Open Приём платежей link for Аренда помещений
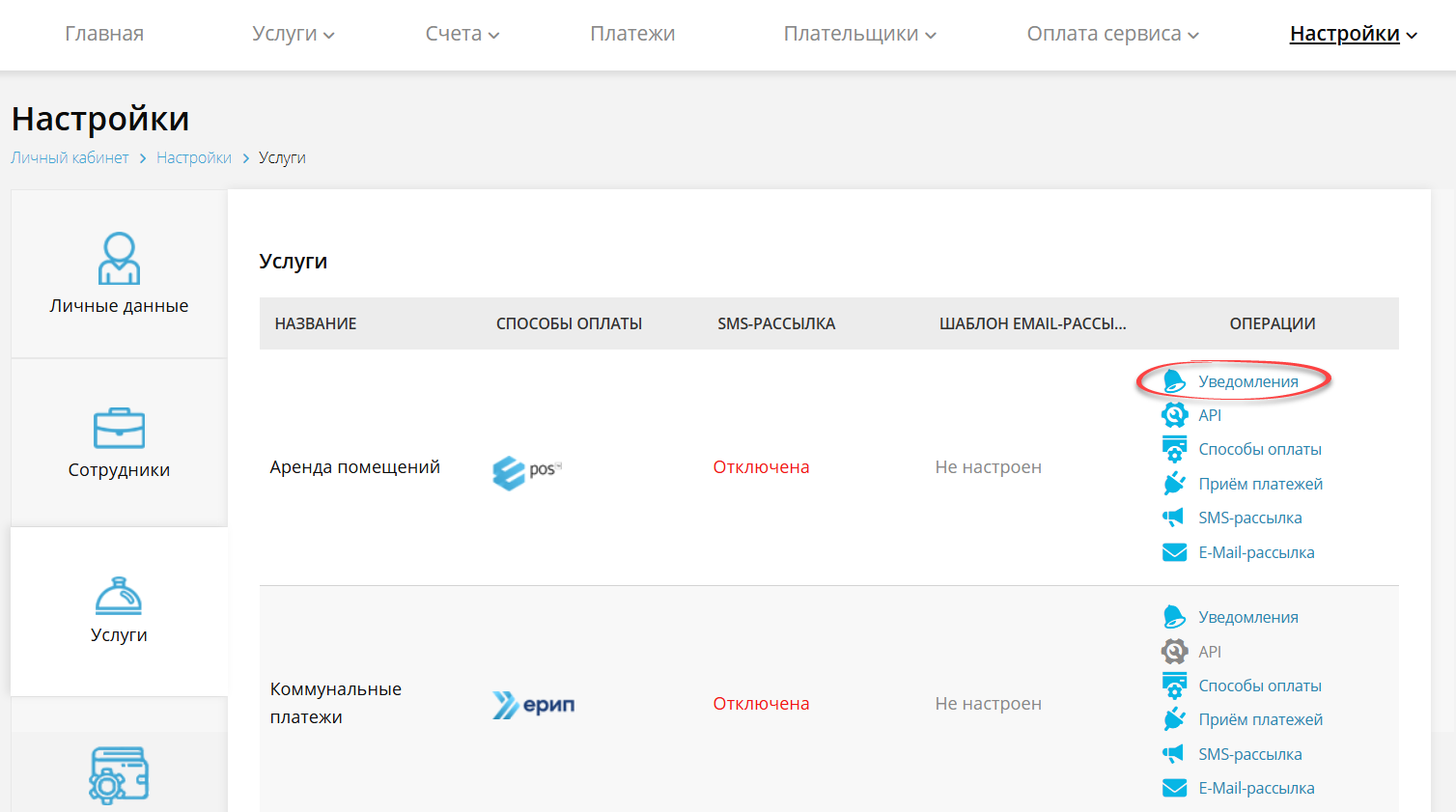Screen dimensions: 1456x812 coord(1261,484)
